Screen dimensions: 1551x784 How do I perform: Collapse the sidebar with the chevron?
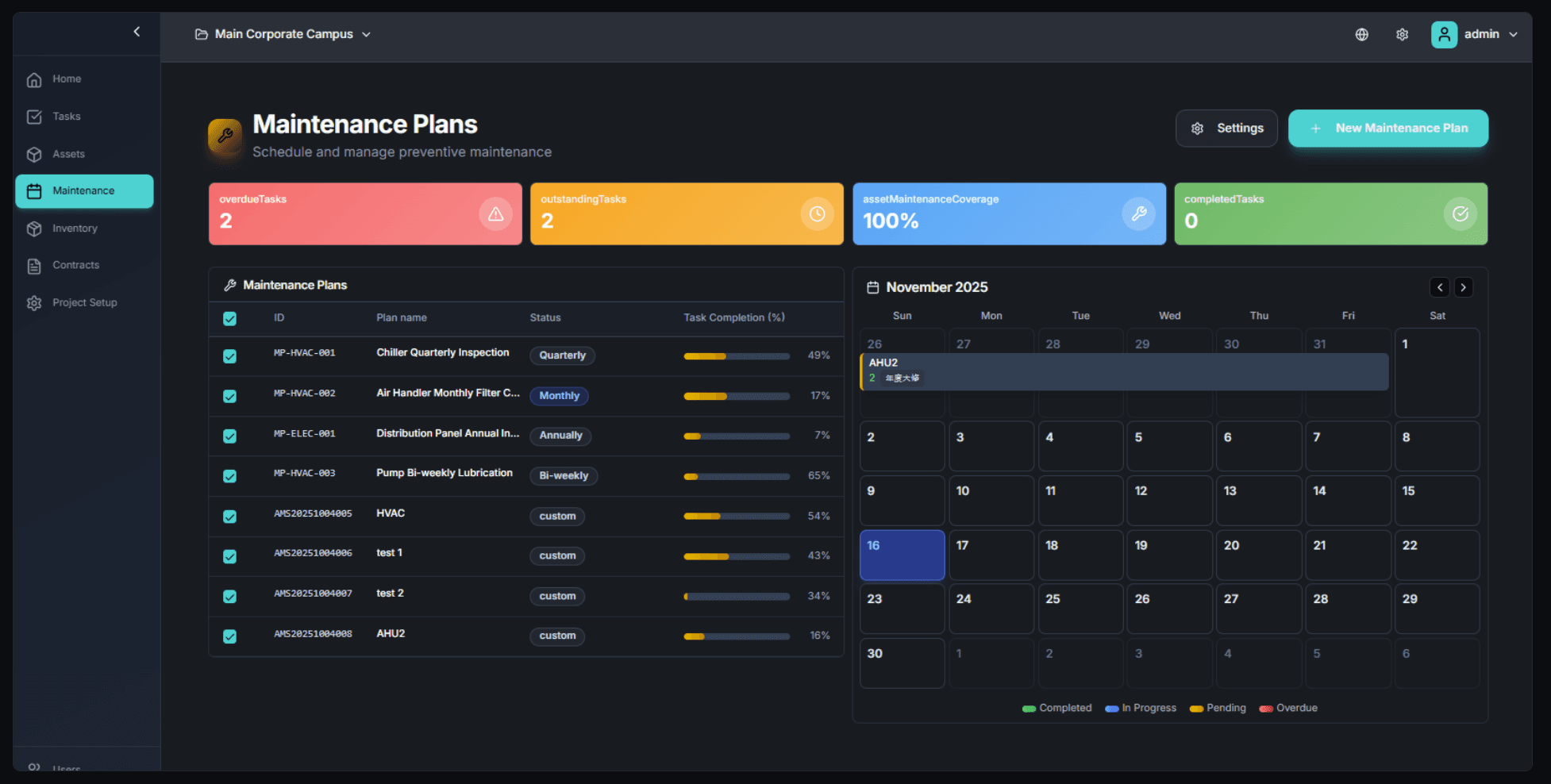[x=137, y=31]
